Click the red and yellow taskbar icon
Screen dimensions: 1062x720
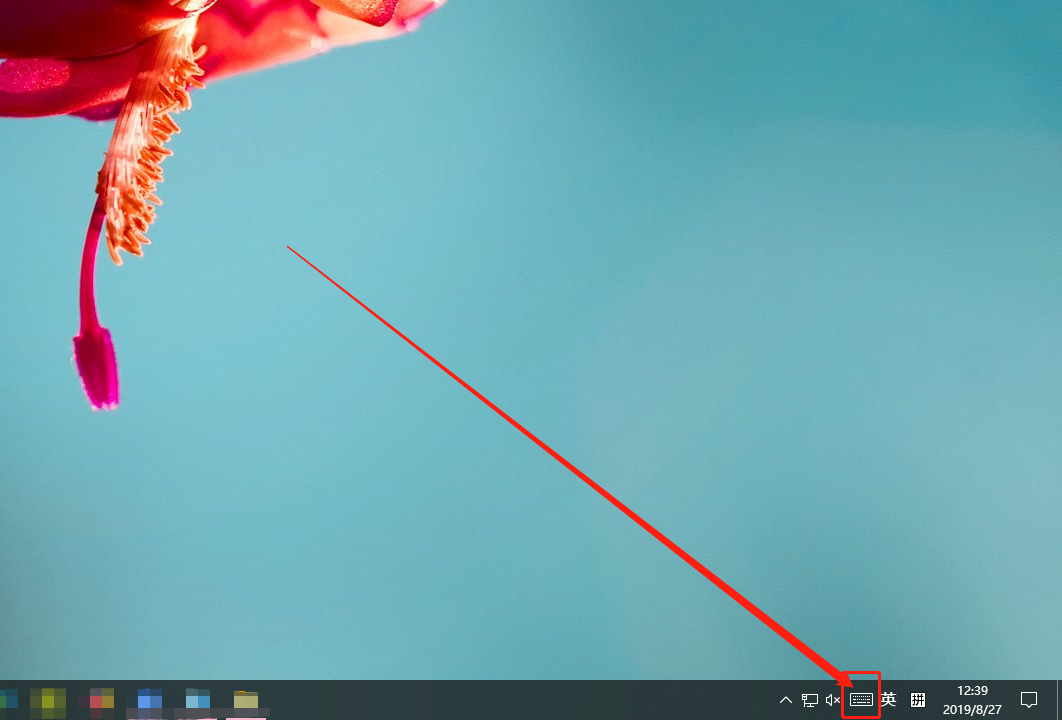click(x=100, y=699)
